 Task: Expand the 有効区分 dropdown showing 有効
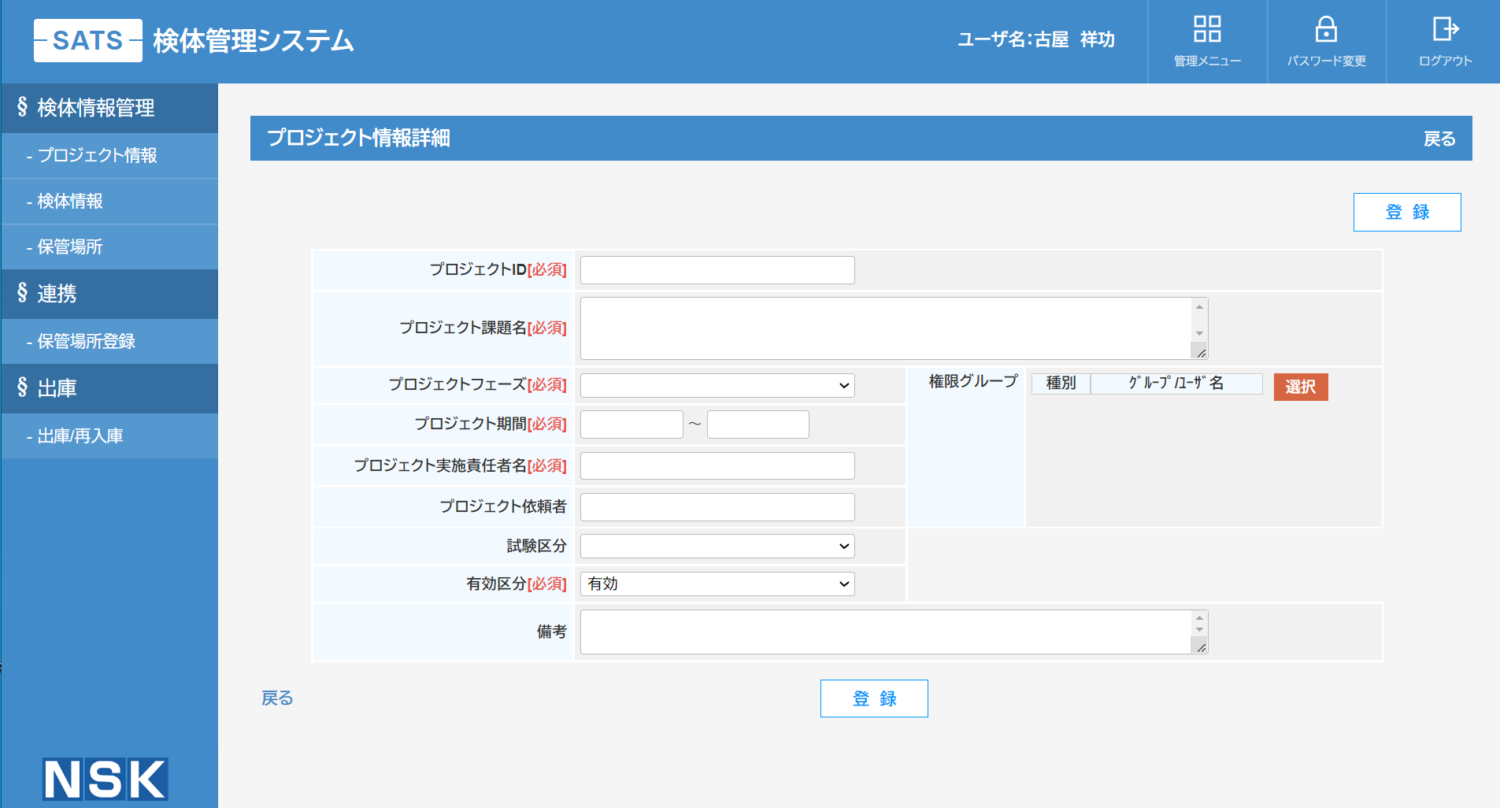click(x=717, y=584)
